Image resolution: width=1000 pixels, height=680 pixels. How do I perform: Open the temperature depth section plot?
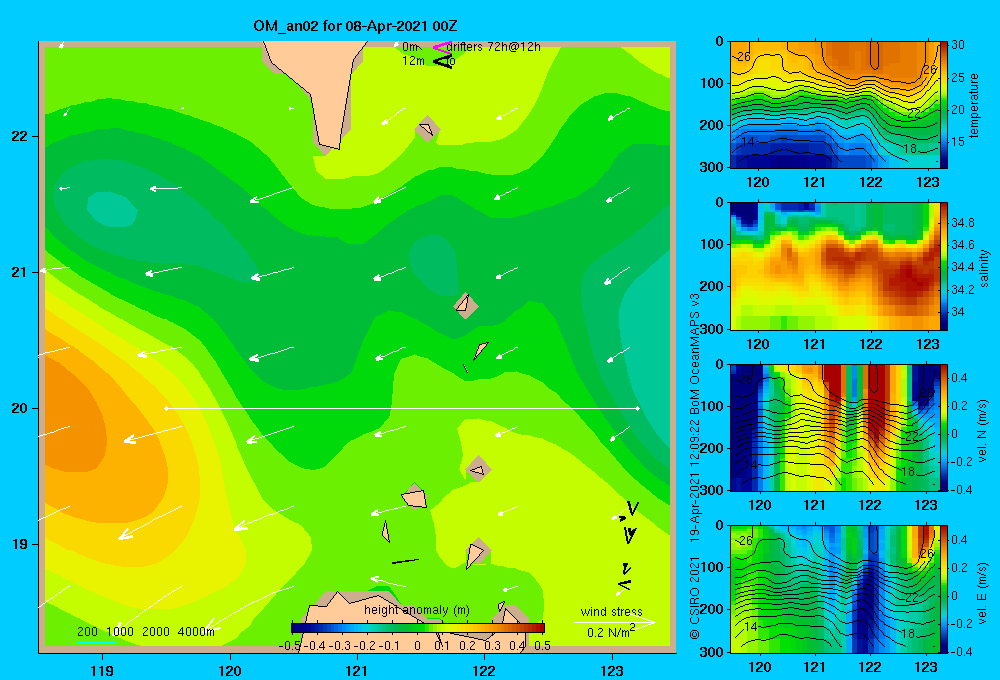pos(834,105)
